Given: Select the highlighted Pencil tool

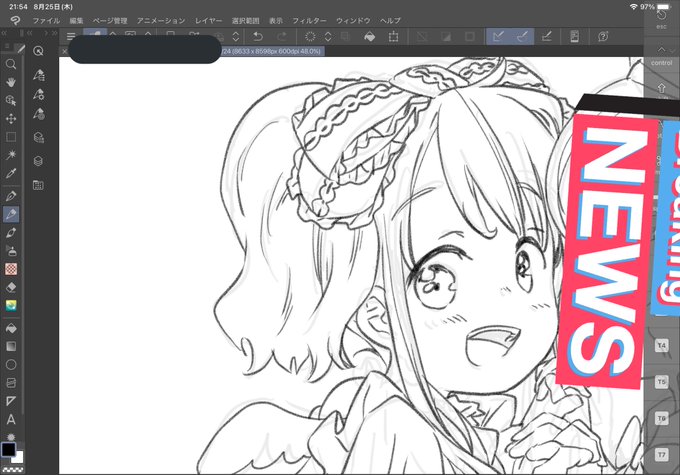Looking at the screenshot, I should [11, 214].
